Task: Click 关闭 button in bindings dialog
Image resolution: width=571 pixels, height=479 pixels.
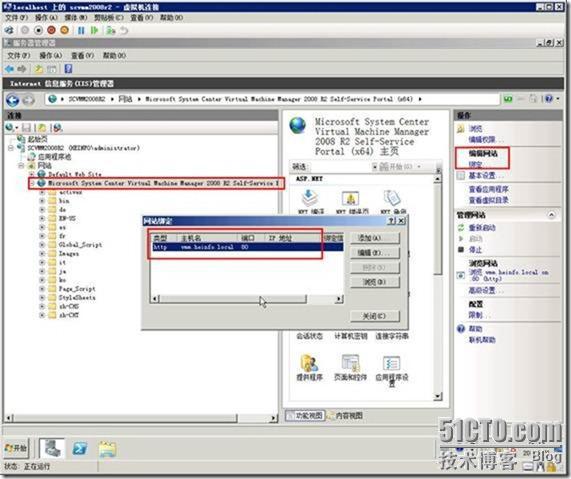Action: pos(375,316)
